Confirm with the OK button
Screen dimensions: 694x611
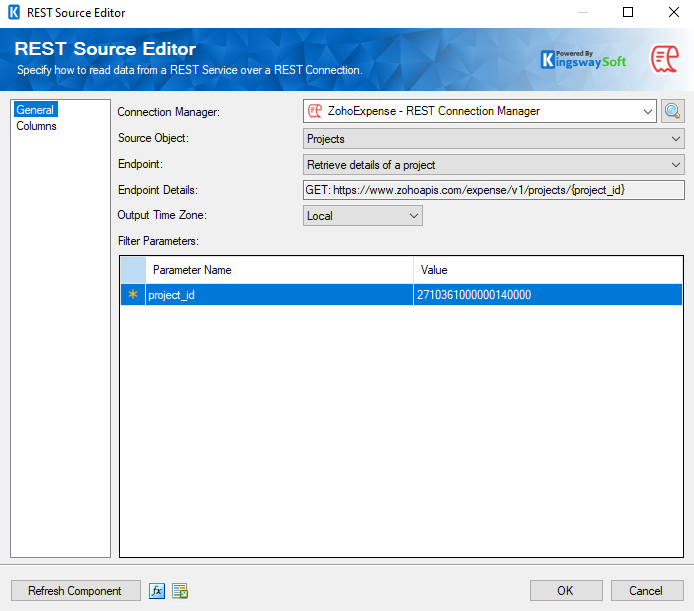coord(566,591)
